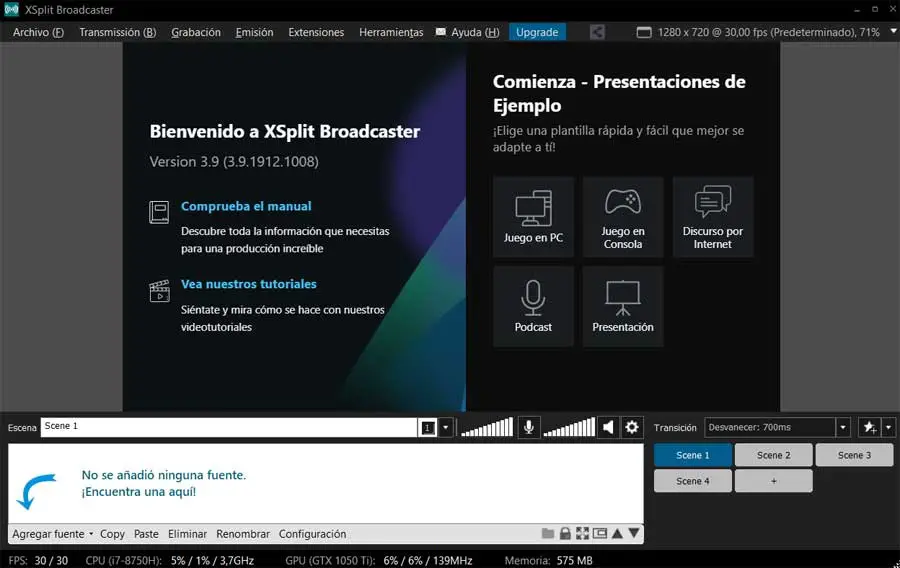Switch to Scene 4
The image size is (900, 568).
click(x=693, y=481)
